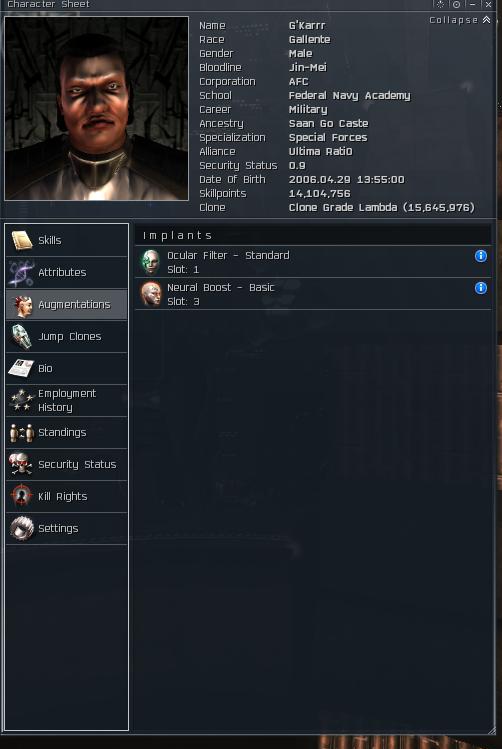Image resolution: width=502 pixels, height=749 pixels.
Task: Show info for Ocular Filter - Standard
Action: click(481, 256)
